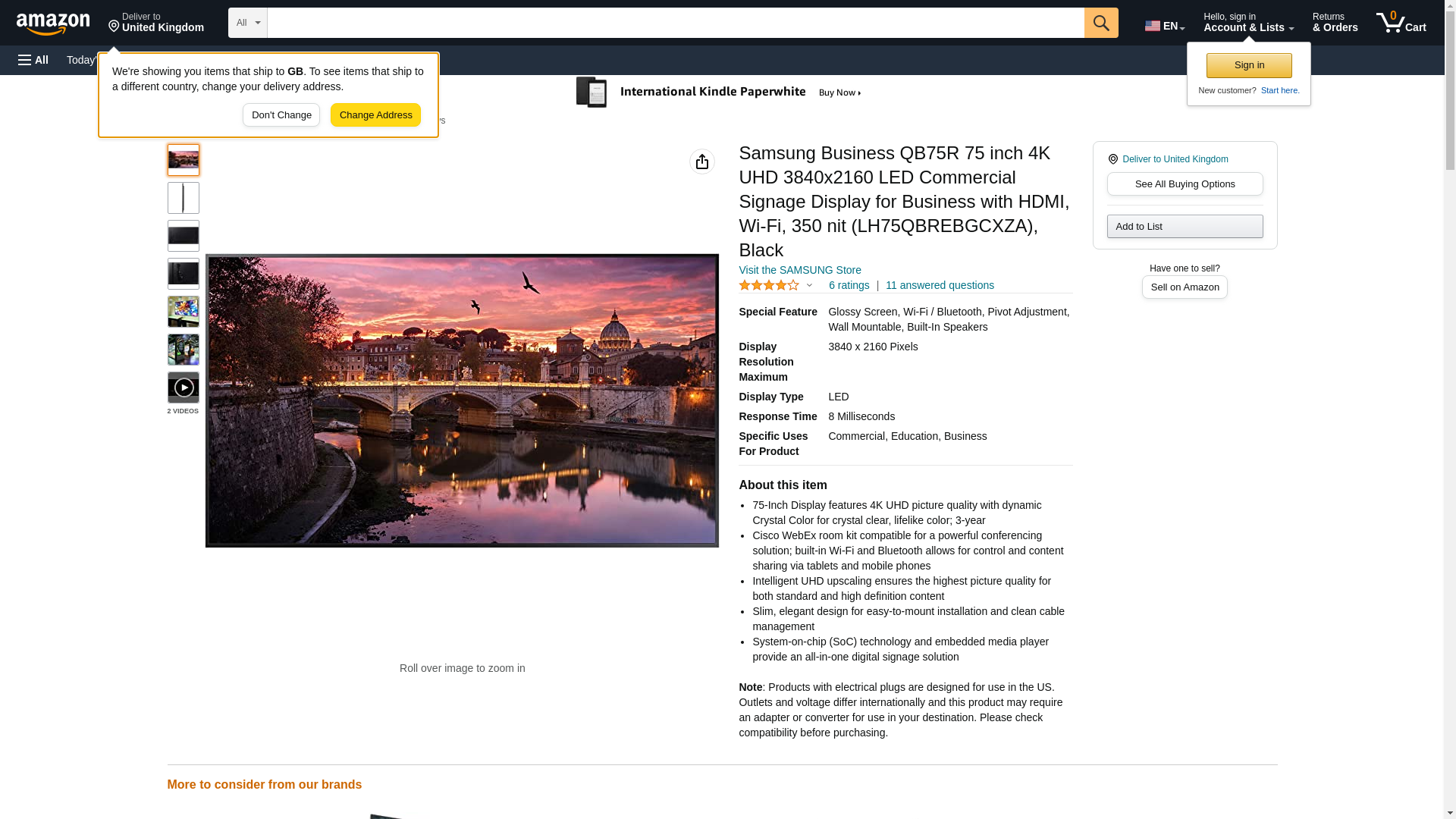Click the star rating icons
This screenshot has height=819, width=1456.
click(768, 285)
